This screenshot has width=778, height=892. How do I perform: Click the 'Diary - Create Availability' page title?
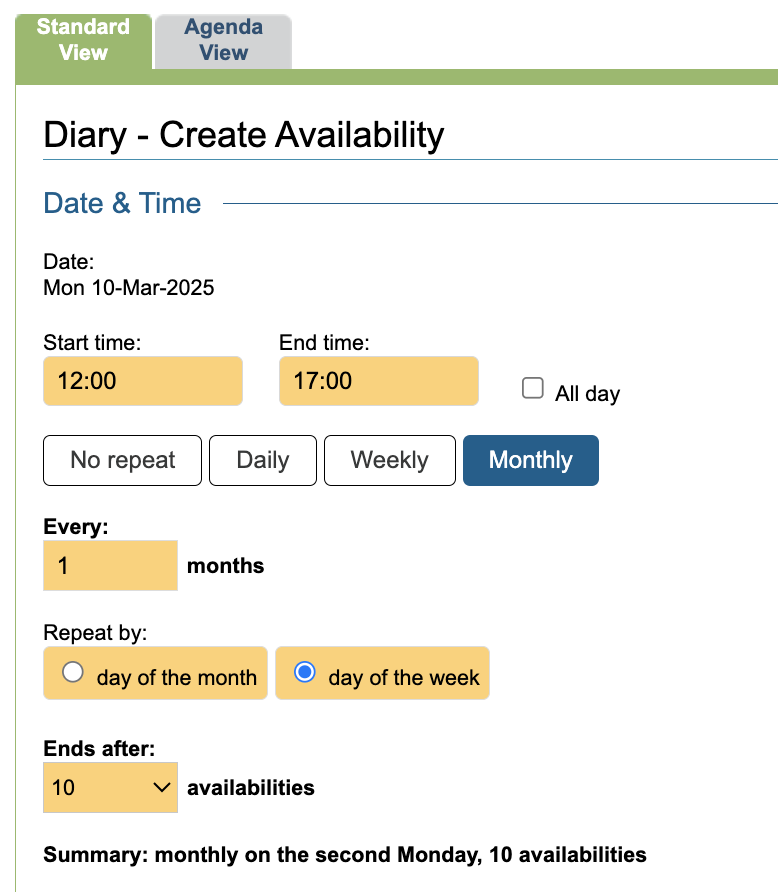244,135
